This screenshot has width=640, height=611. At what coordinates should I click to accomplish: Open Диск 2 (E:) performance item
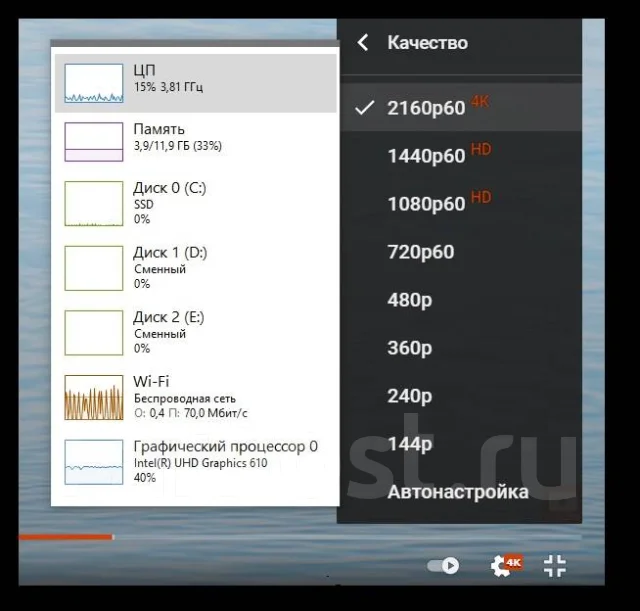(196, 332)
